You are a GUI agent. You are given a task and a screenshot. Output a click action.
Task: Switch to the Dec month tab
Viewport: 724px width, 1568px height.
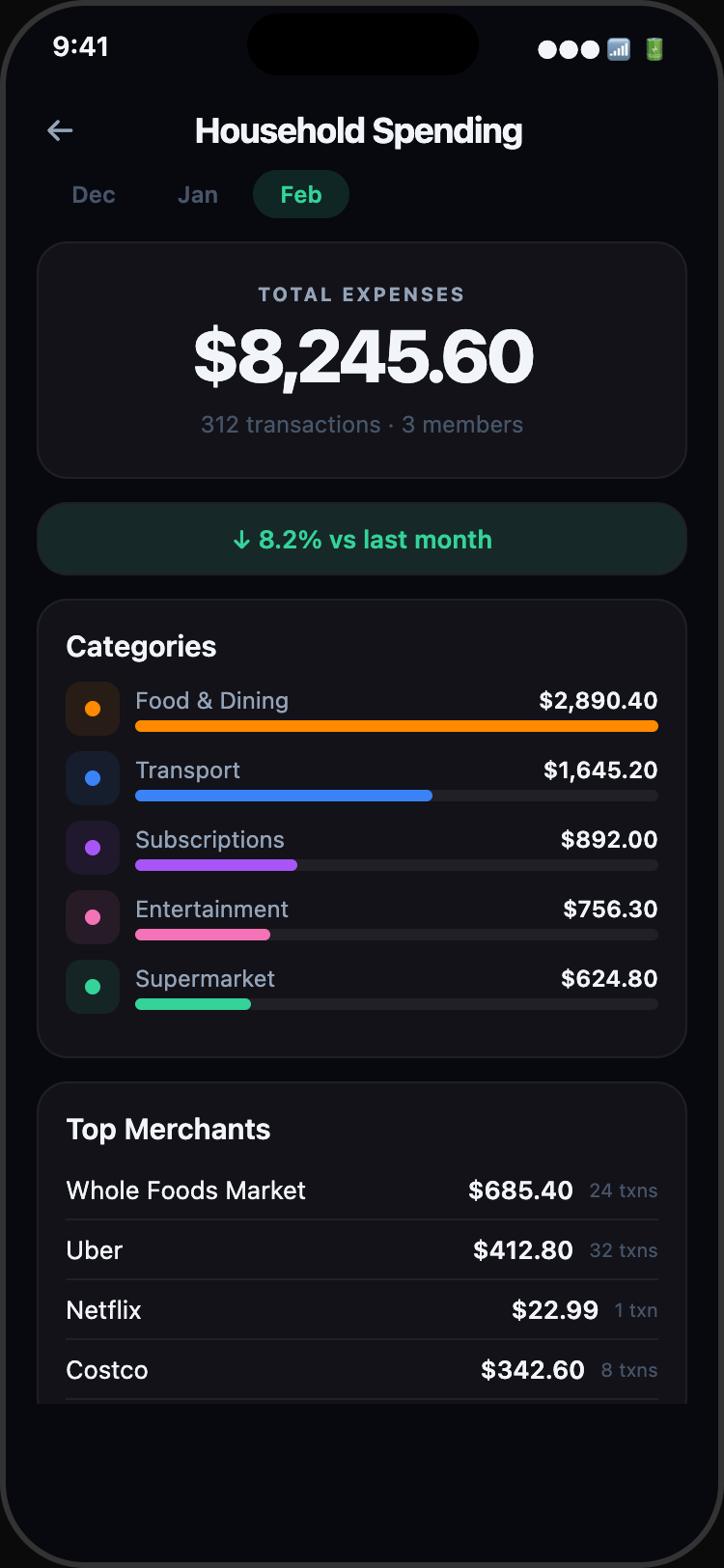point(94,195)
